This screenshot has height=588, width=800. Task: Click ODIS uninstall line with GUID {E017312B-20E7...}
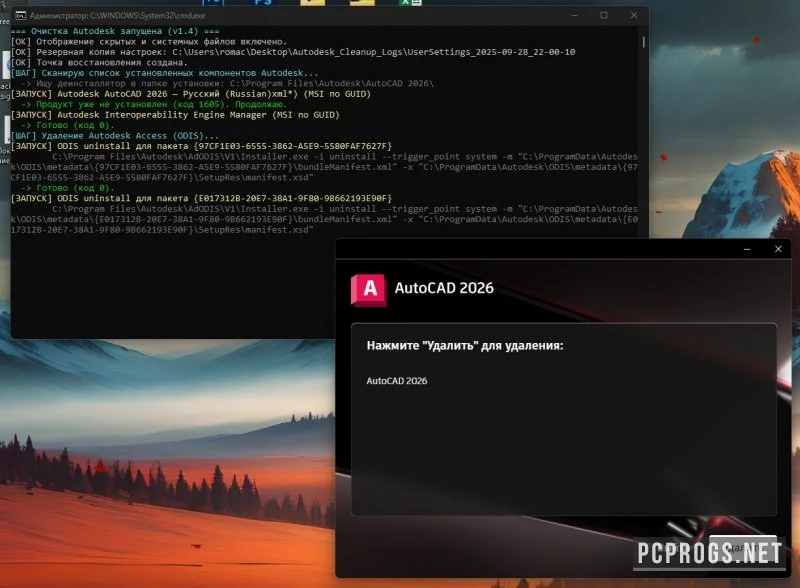coord(201,199)
